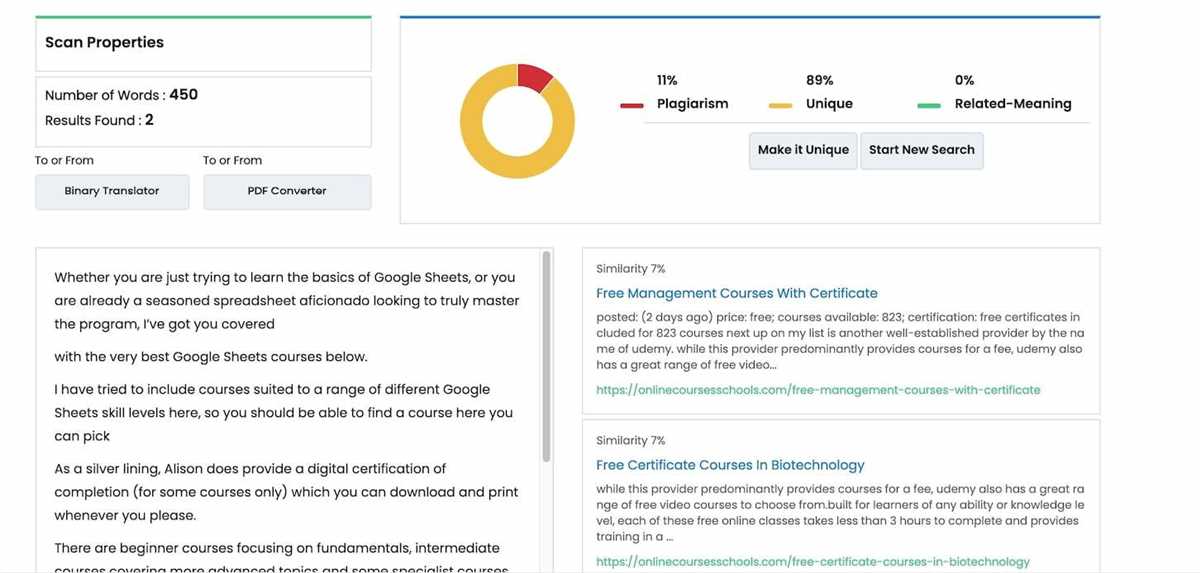The image size is (1200, 573).
Task: Click the snippet starting 'while this provider predominantly'
Action: (x=840, y=513)
